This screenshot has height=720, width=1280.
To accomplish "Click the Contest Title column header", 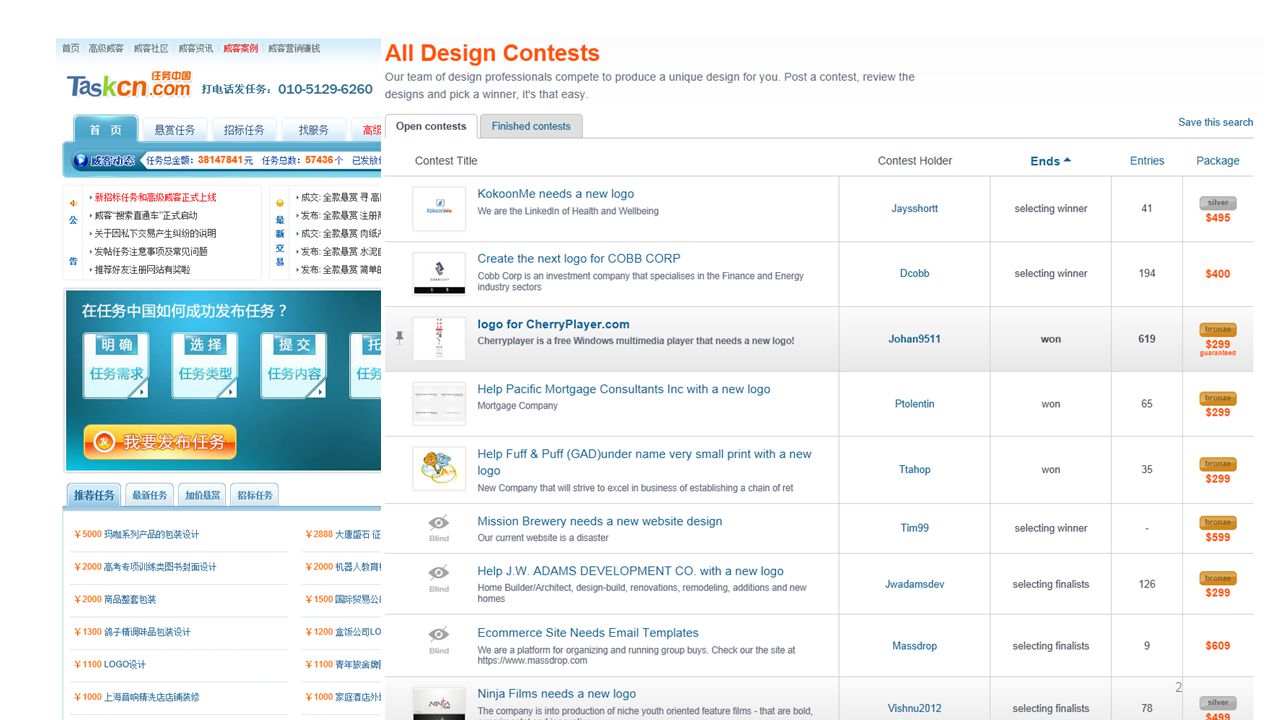I will point(446,161).
